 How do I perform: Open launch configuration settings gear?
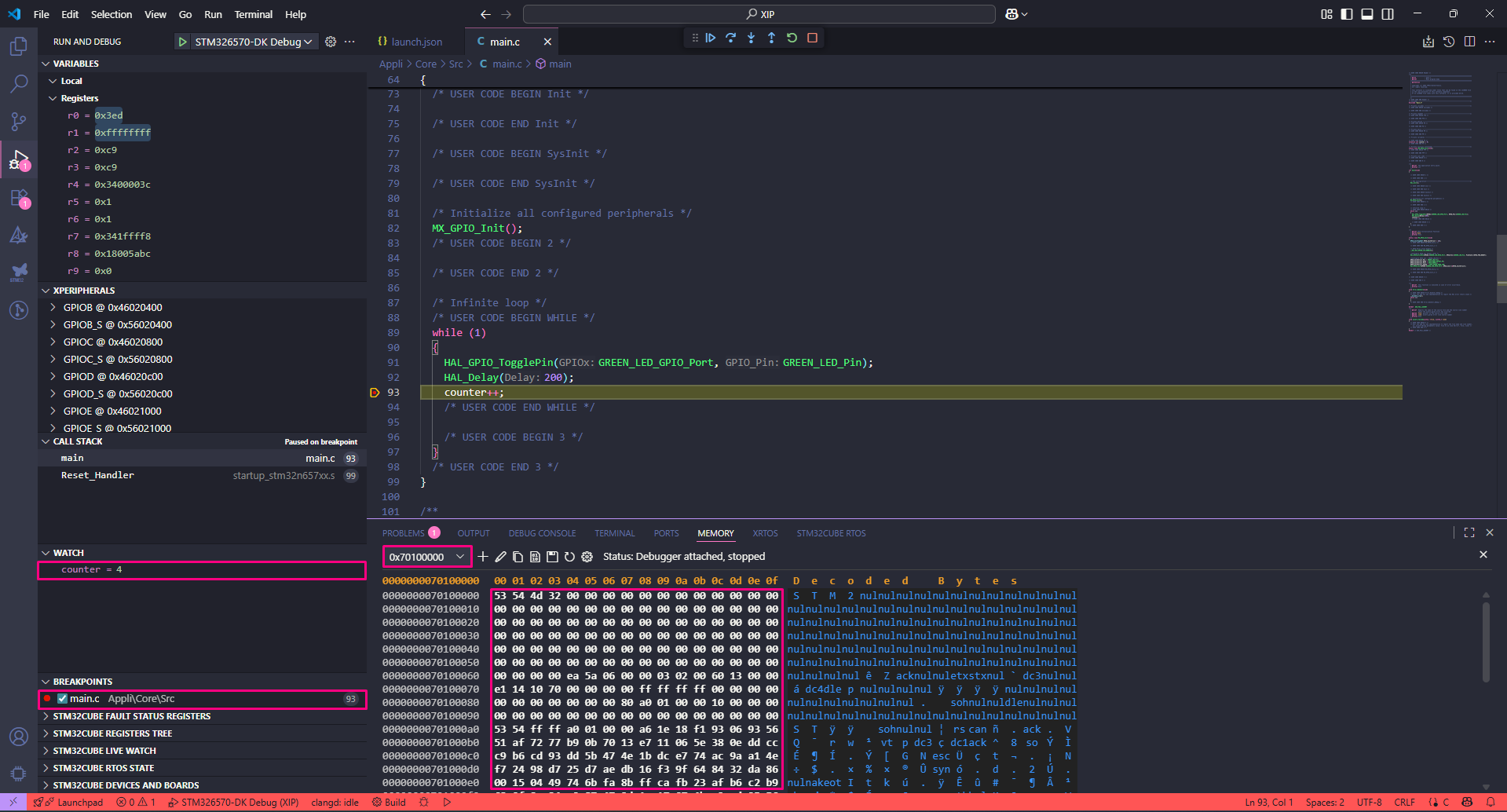(330, 42)
